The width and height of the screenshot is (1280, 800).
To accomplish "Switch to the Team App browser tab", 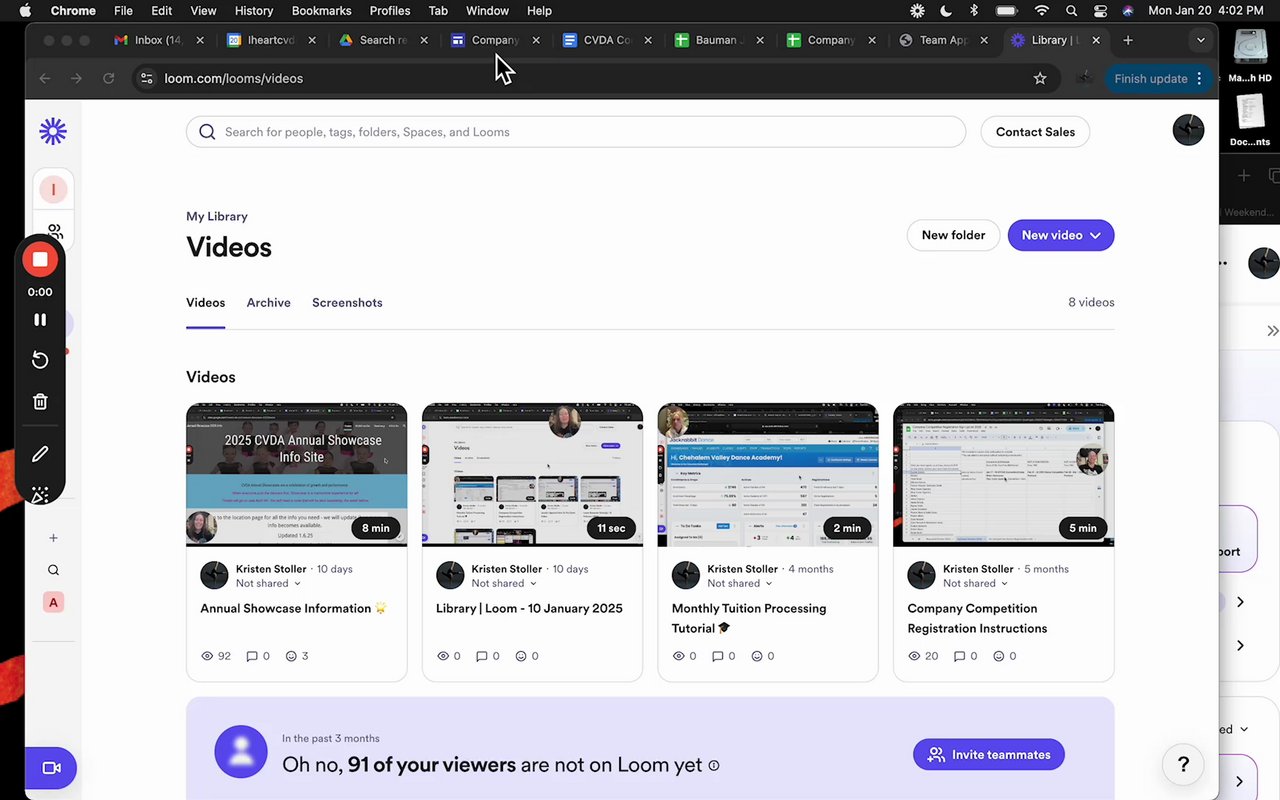I will (x=944, y=40).
